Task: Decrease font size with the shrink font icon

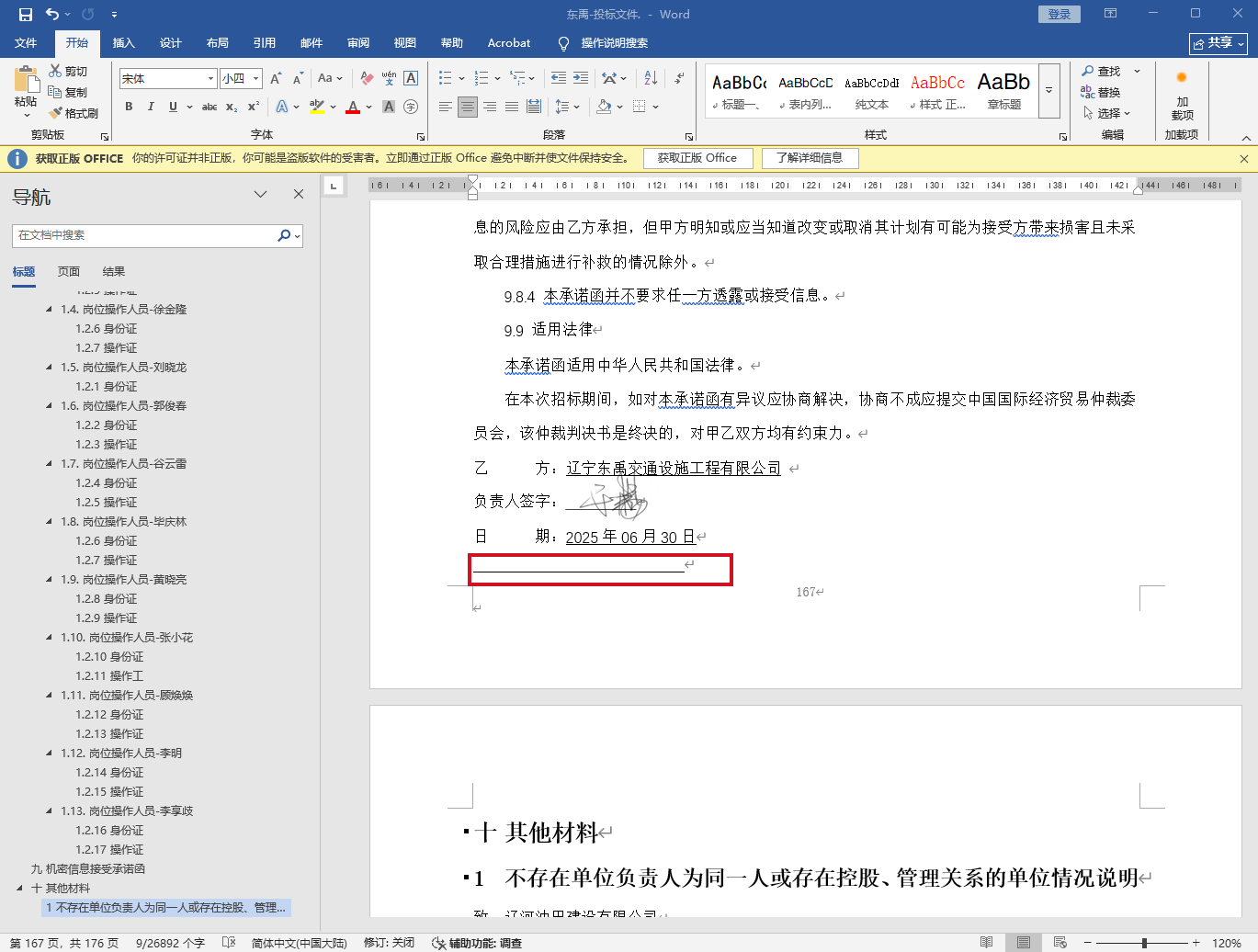Action: coord(298,79)
